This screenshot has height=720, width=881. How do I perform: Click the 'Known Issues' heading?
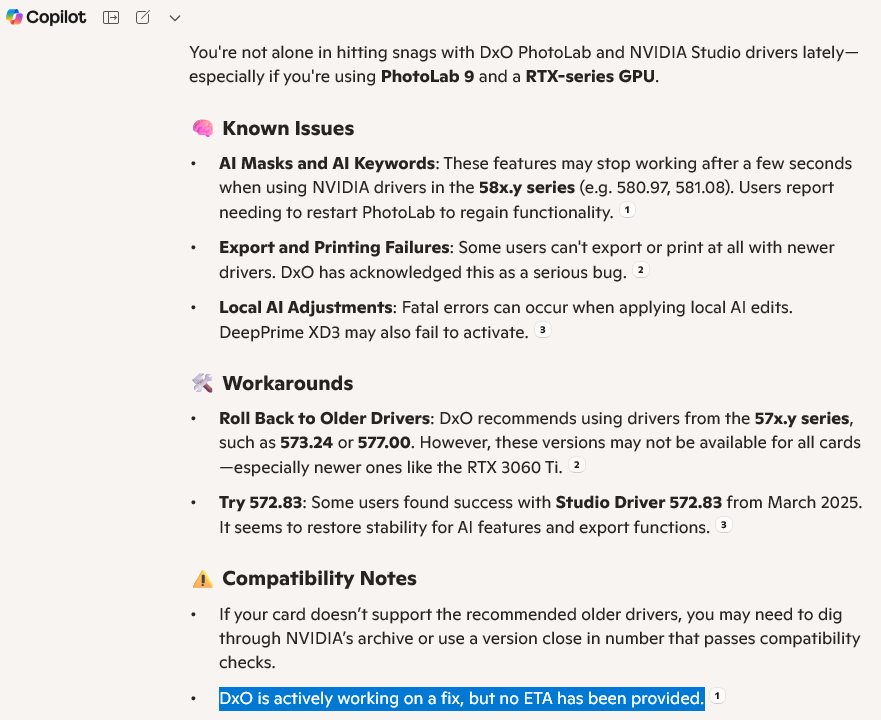[x=288, y=129]
